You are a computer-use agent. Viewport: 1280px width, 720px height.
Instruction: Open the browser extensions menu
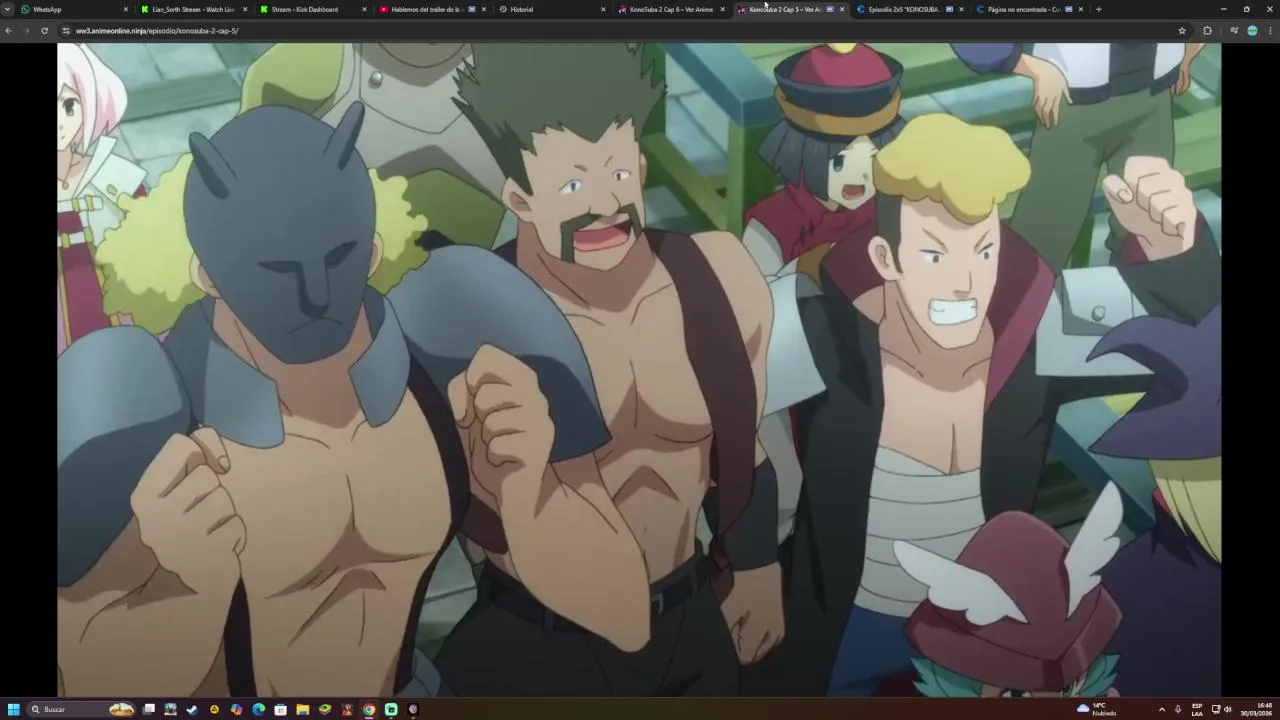pos(1207,31)
